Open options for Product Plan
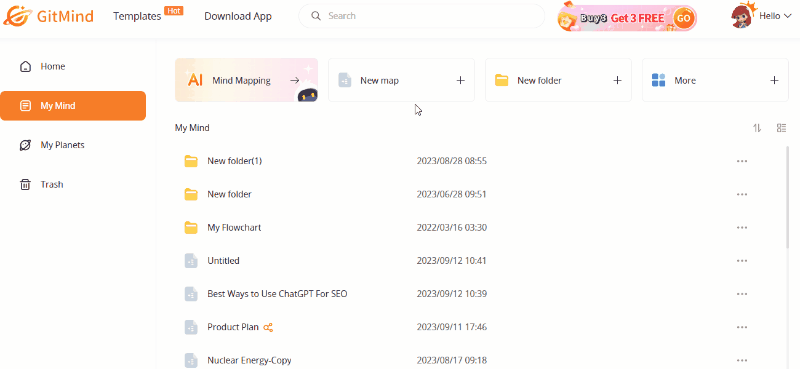The image size is (800, 369). point(742,327)
